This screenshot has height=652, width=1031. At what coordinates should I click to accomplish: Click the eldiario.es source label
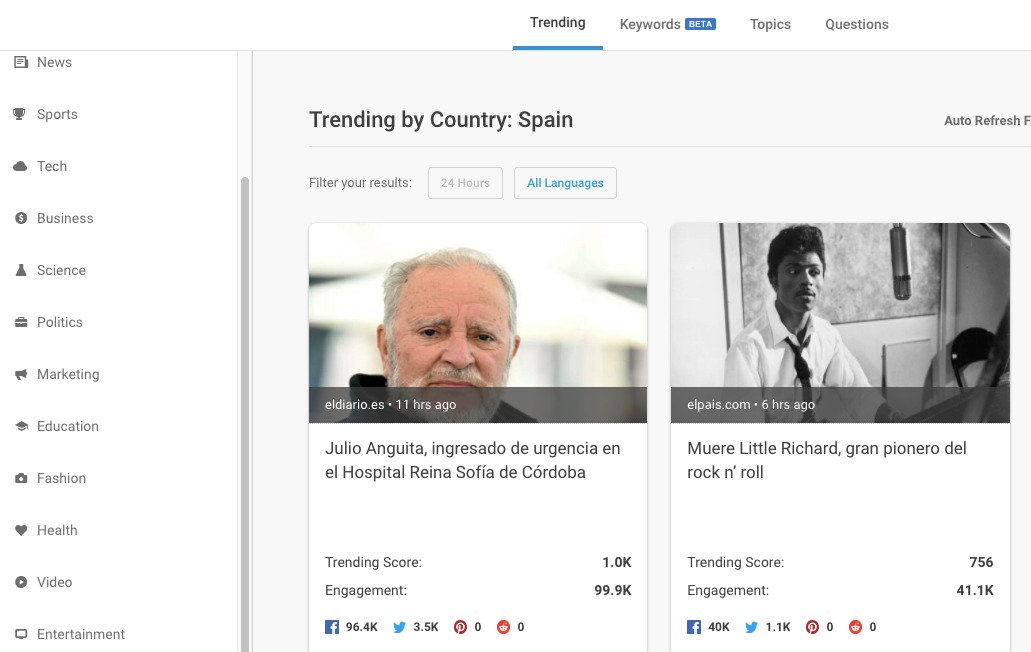(354, 404)
